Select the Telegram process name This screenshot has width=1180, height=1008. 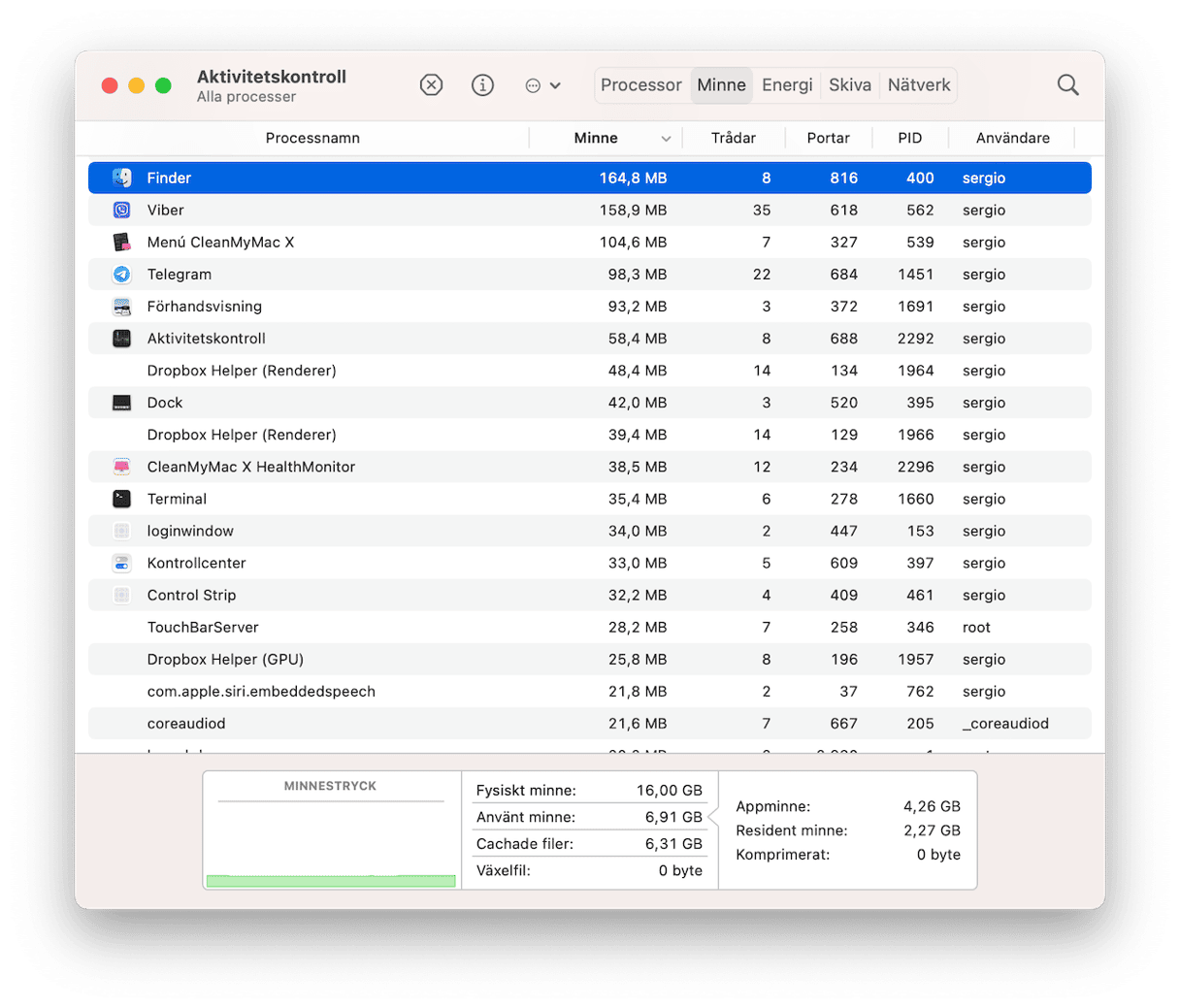click(179, 274)
